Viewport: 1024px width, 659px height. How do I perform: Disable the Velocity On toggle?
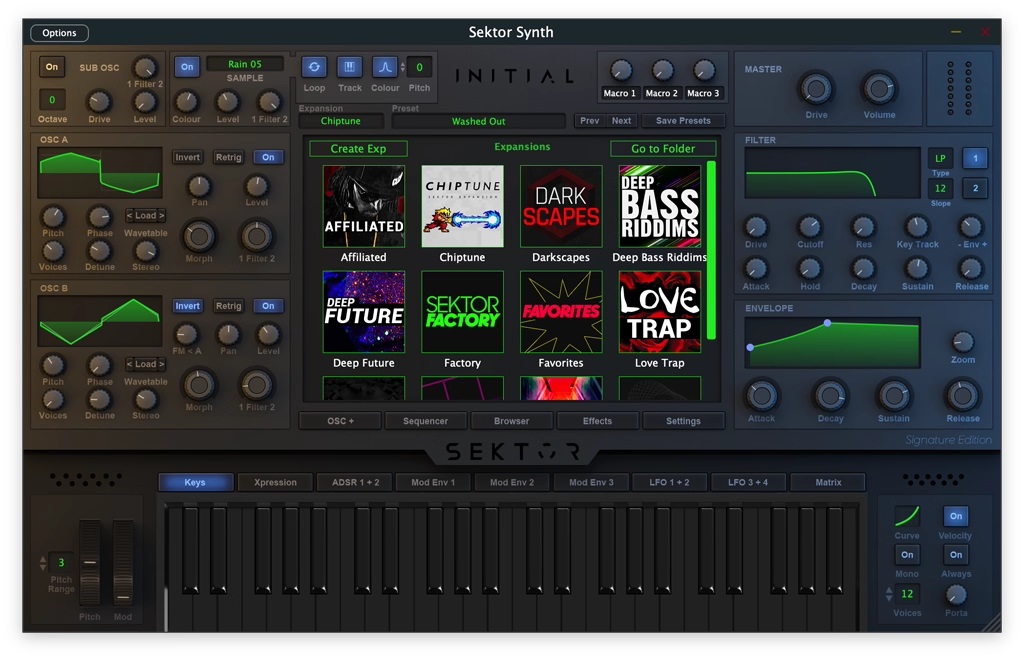coord(956,516)
